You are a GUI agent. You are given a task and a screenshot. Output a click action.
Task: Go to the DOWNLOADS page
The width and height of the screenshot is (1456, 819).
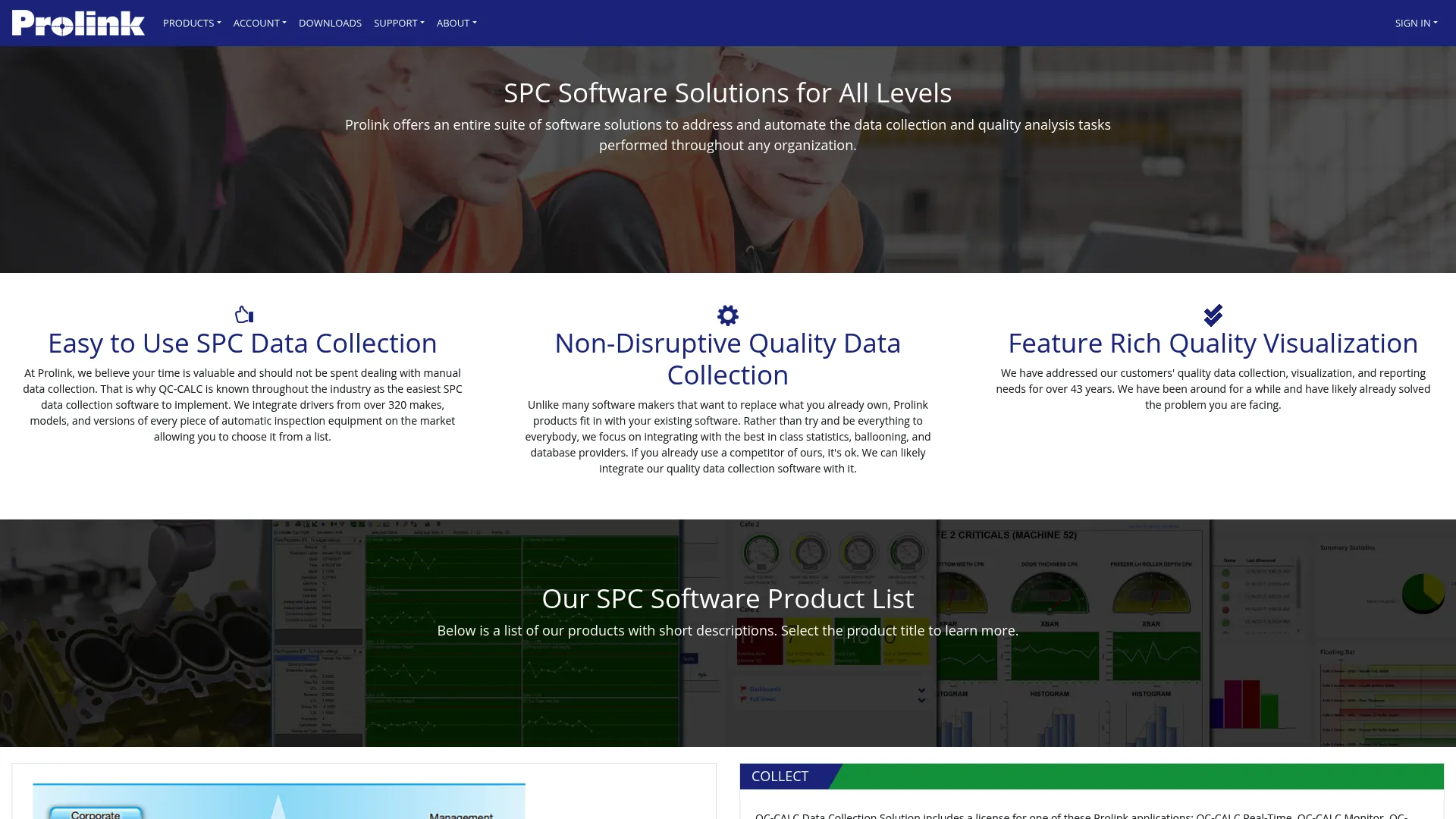pyautogui.click(x=330, y=23)
